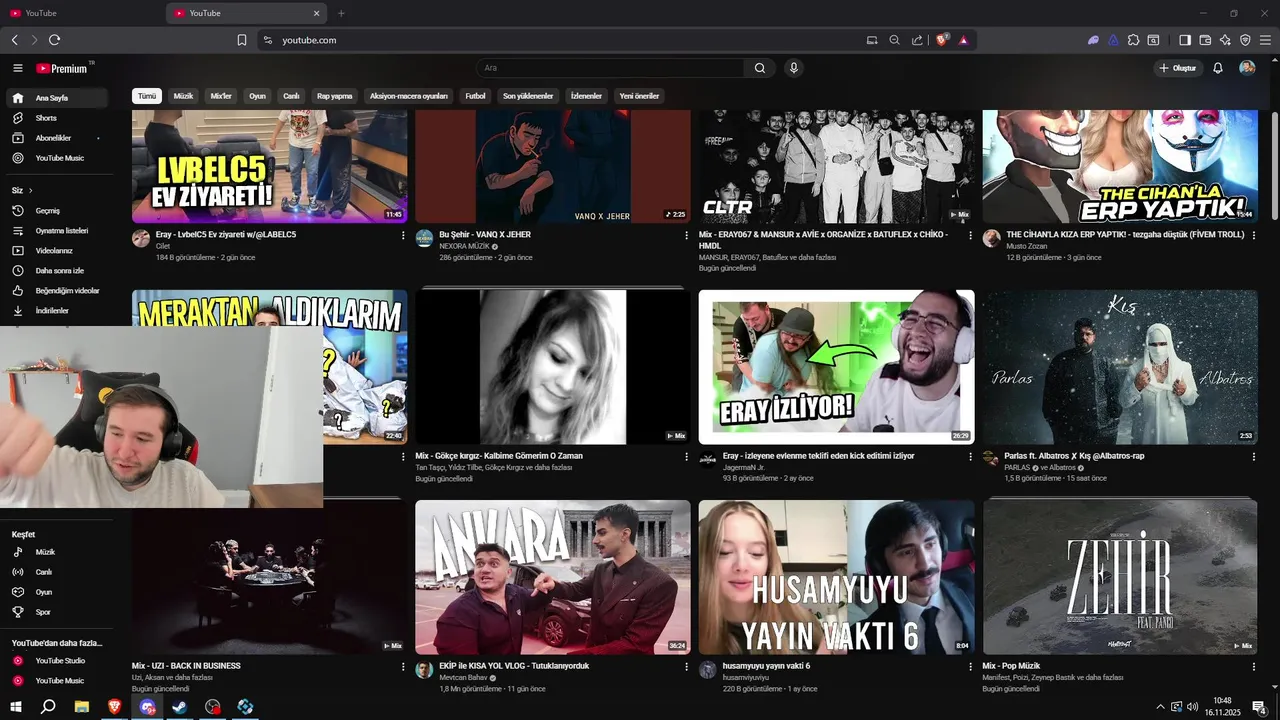Click the Brave Shields lion icon
Image resolution: width=1280 pixels, height=720 pixels.
[x=942, y=40]
